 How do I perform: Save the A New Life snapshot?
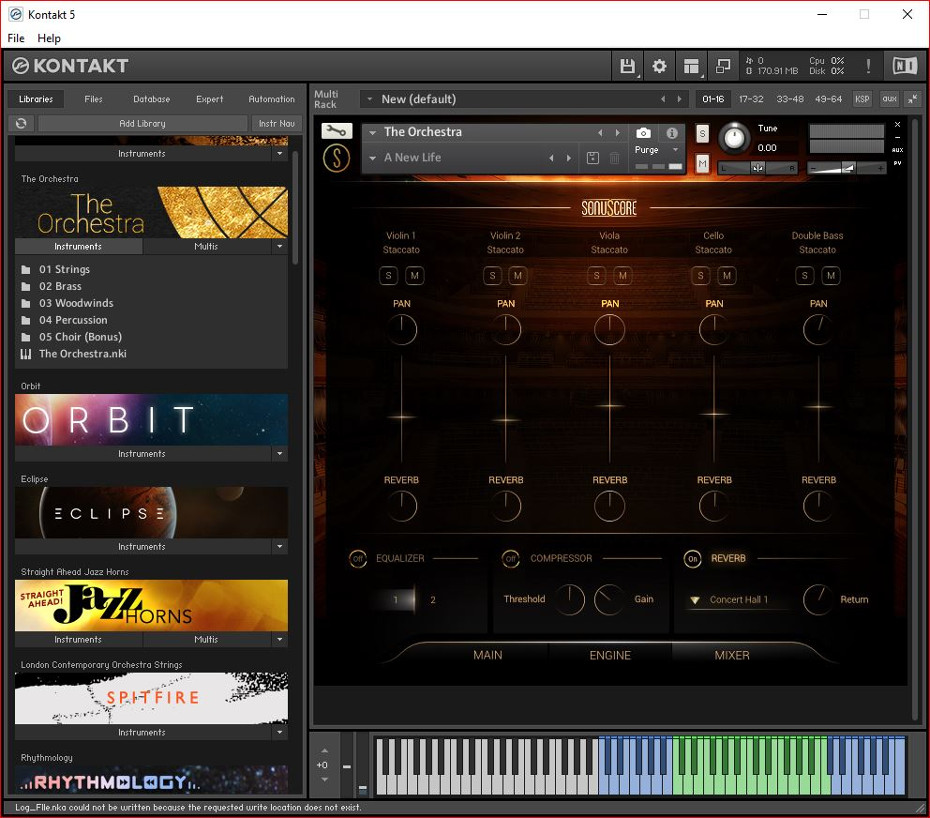(x=593, y=158)
